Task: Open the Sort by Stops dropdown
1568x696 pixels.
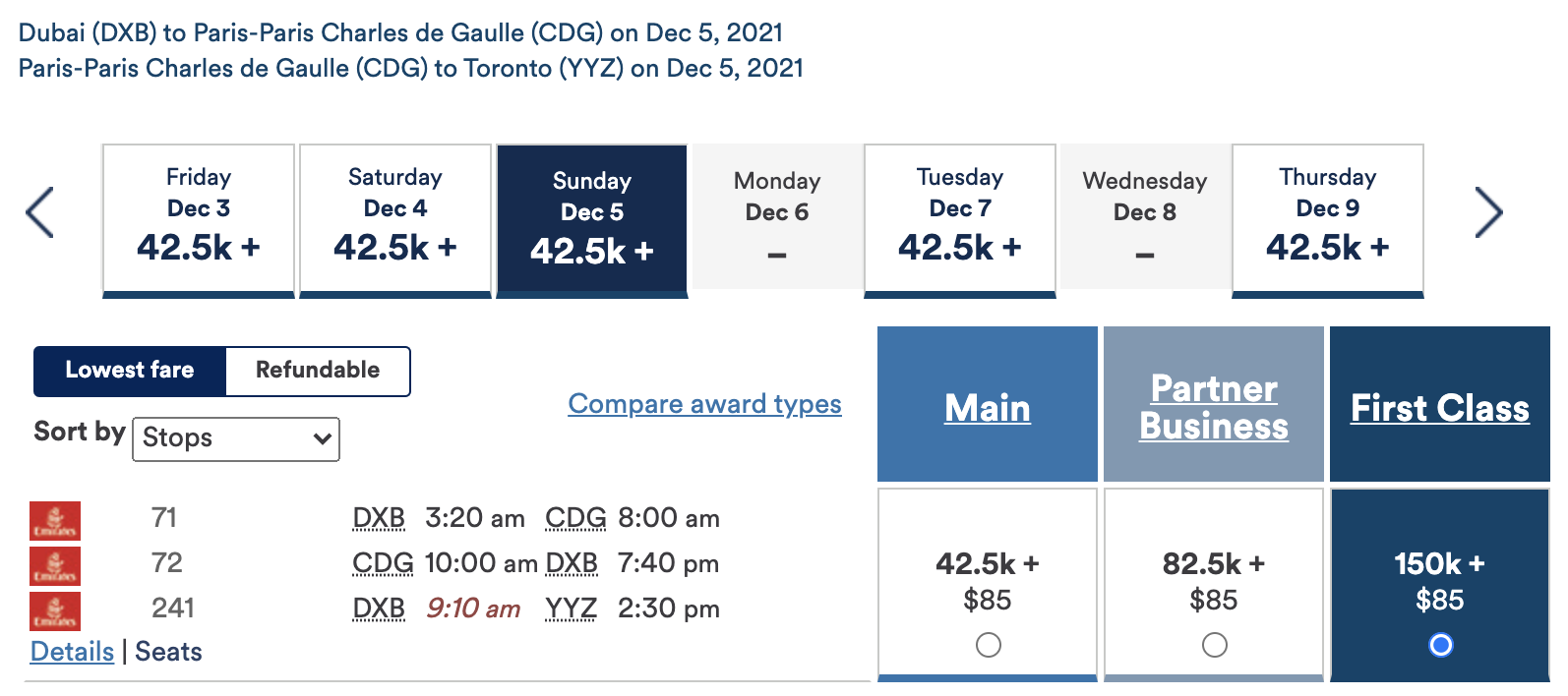Action: [236, 438]
